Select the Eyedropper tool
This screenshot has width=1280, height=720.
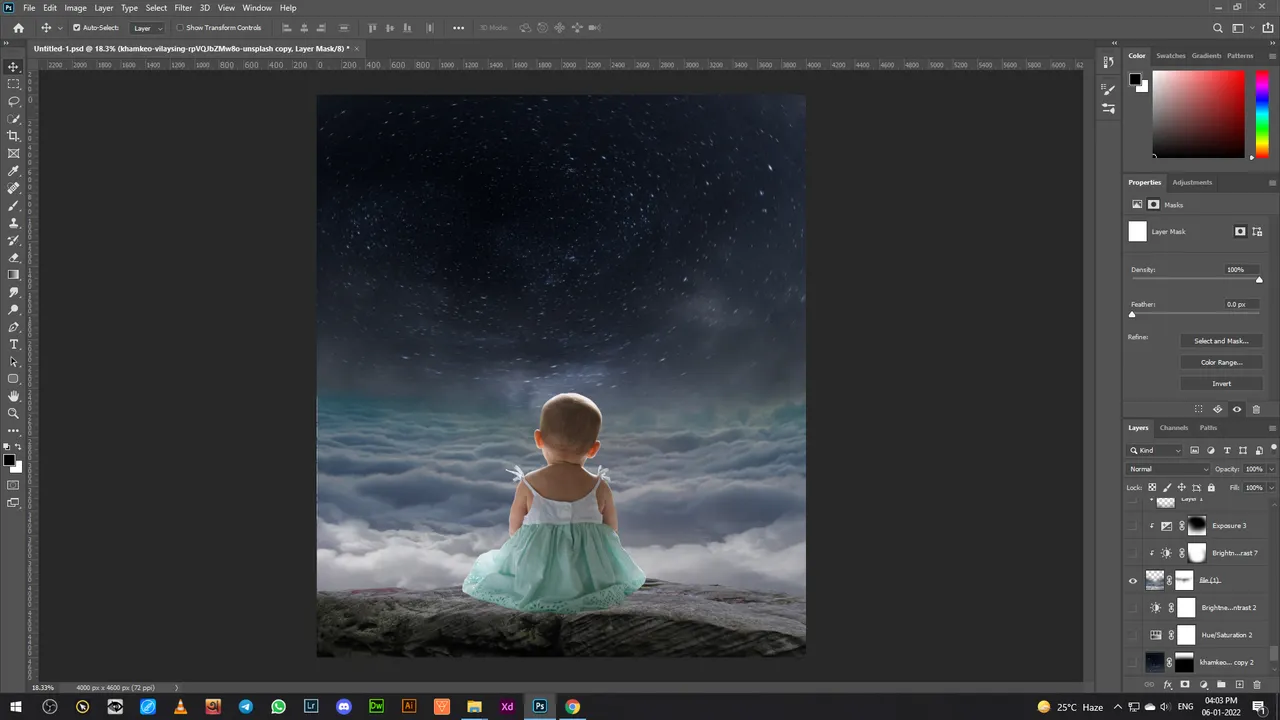pyautogui.click(x=14, y=171)
